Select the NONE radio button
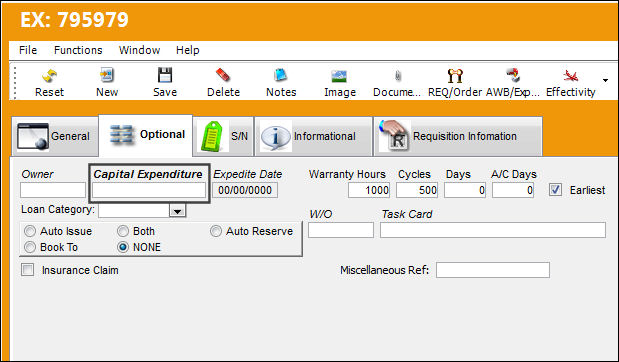619x362 pixels. point(123,247)
